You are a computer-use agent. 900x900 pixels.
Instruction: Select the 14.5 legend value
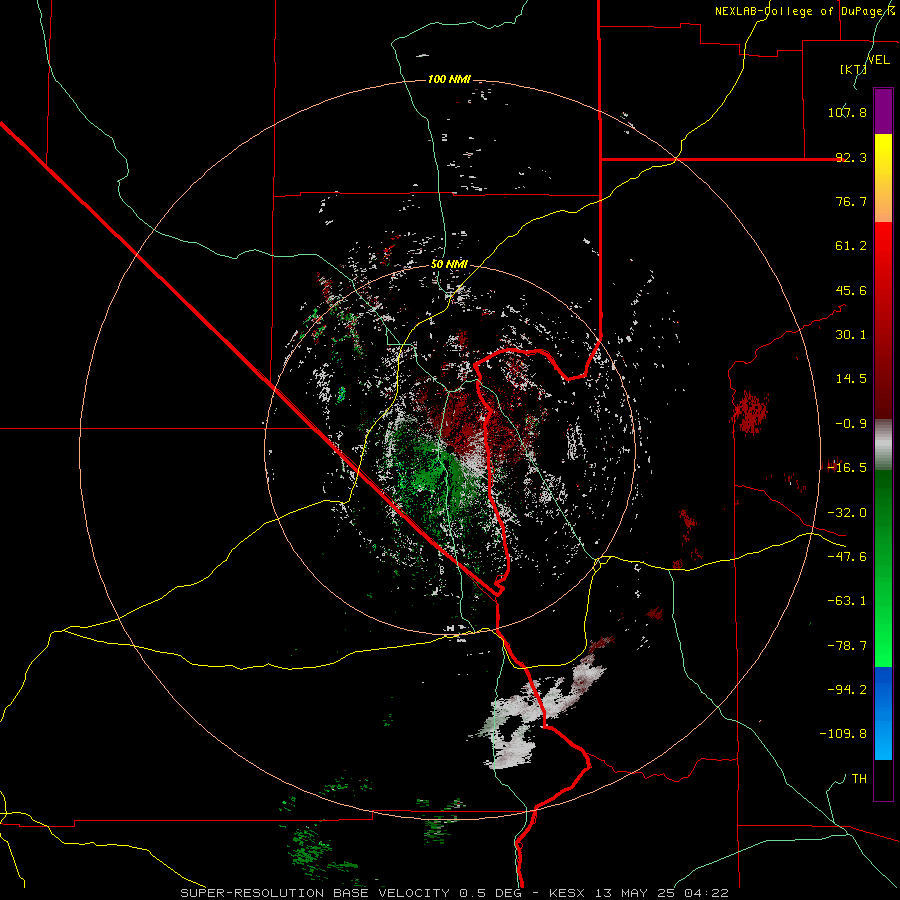(851, 379)
